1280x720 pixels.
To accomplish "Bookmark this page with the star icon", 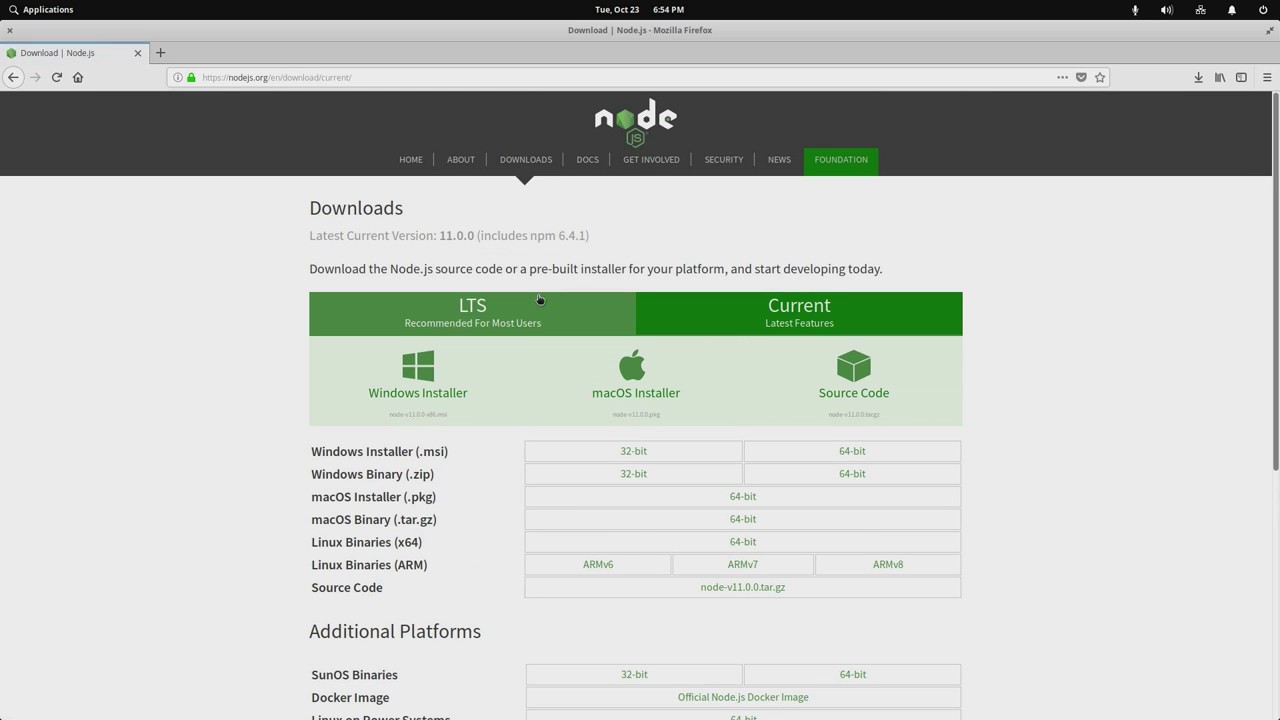I will click(1100, 77).
